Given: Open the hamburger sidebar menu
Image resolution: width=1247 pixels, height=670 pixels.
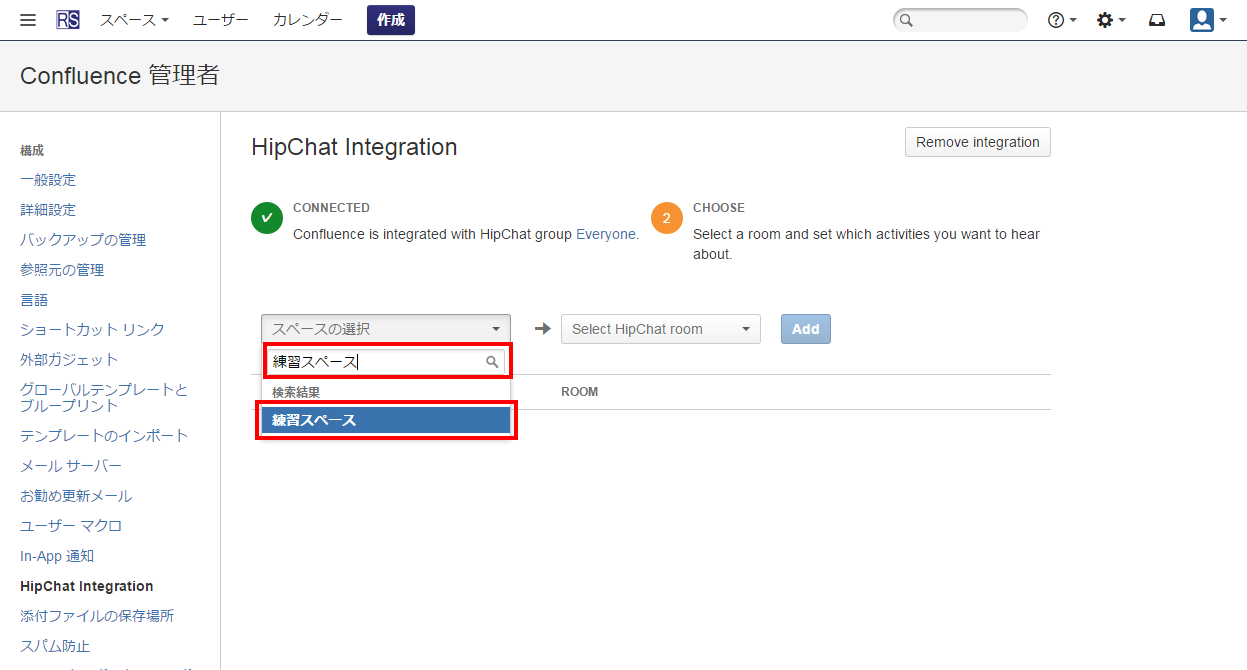Looking at the screenshot, I should pyautogui.click(x=28, y=20).
